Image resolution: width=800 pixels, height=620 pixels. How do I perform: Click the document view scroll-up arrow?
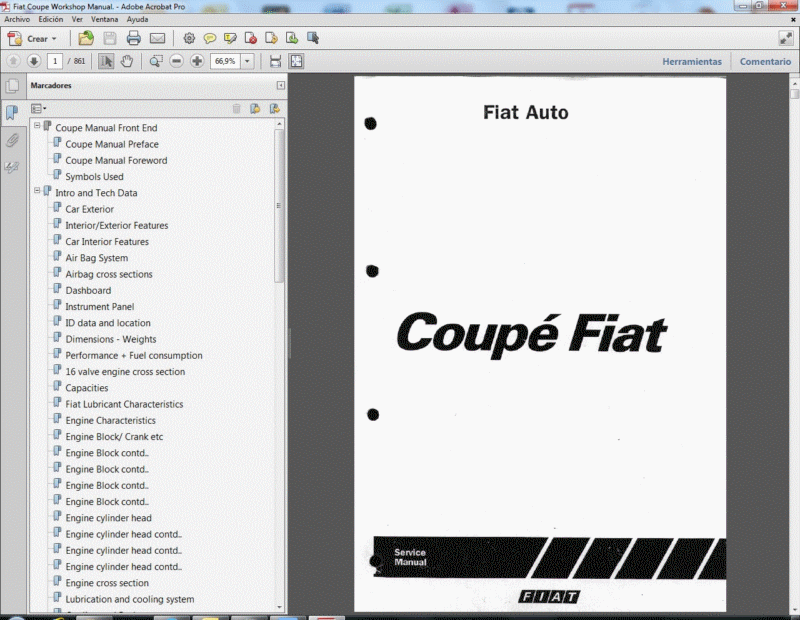[x=794, y=82]
